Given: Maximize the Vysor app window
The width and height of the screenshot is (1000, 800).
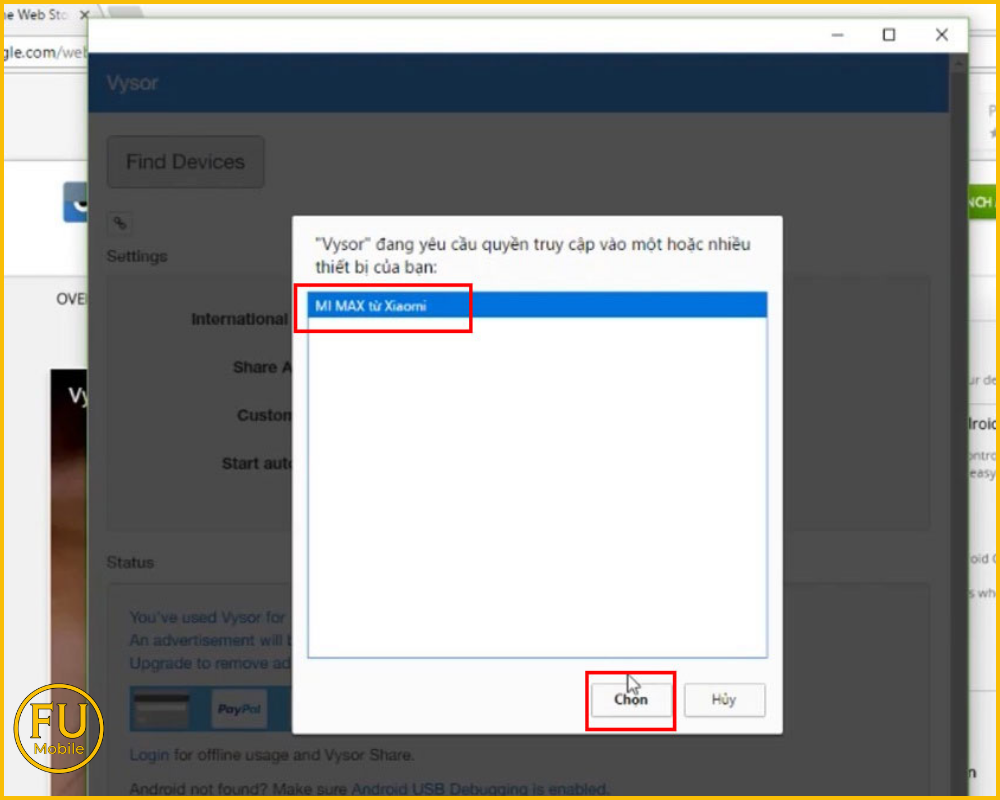Looking at the screenshot, I should pyautogui.click(x=888, y=35).
